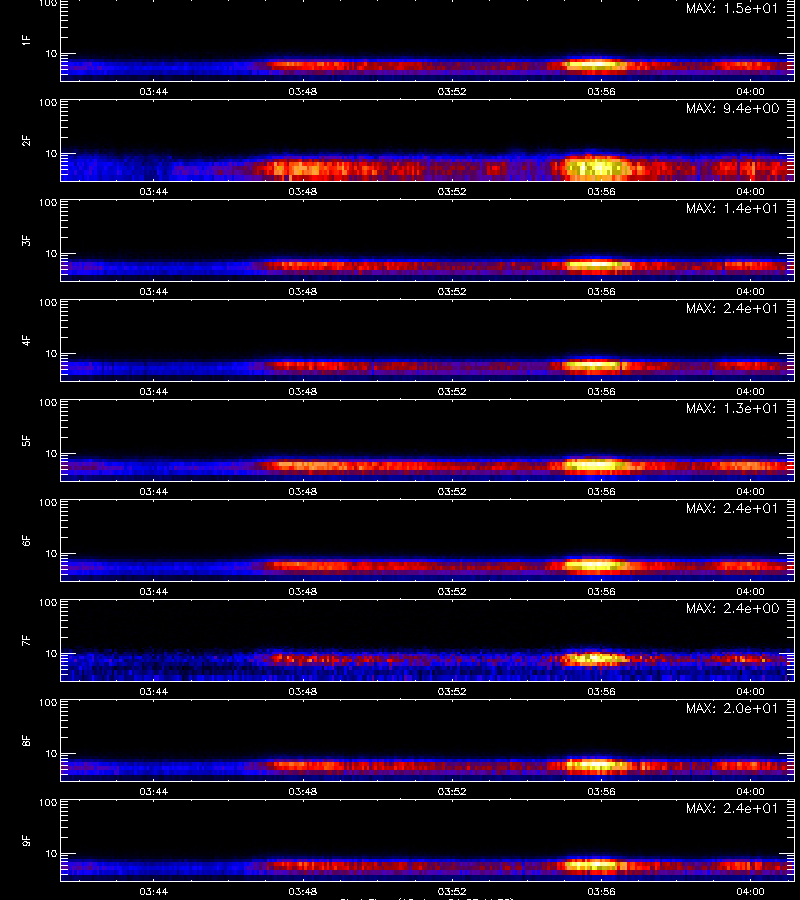The height and width of the screenshot is (900, 800).
Task: Click the 100 y-axis label of panel 5F
Action: 48,403
